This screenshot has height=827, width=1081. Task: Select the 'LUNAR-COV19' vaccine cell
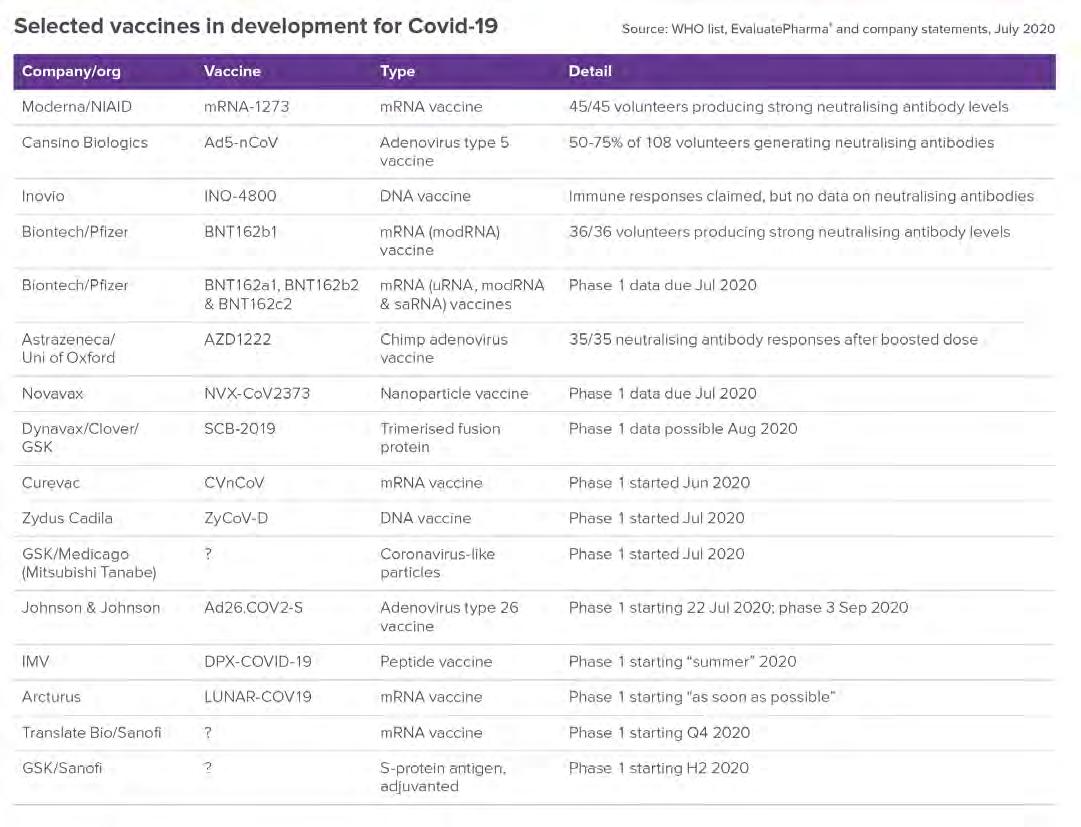coord(257,697)
